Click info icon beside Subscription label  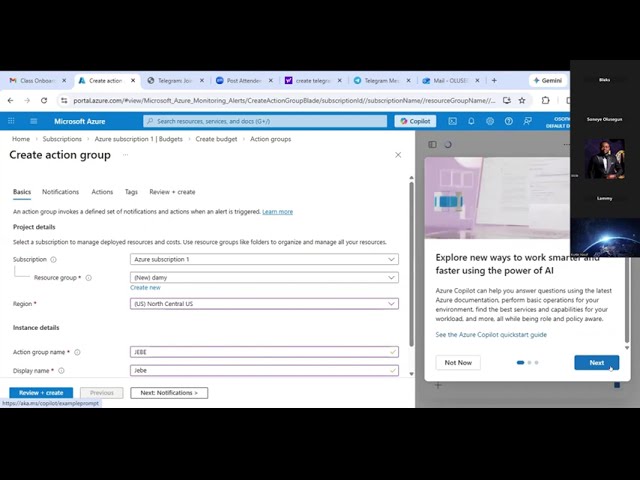(53, 260)
